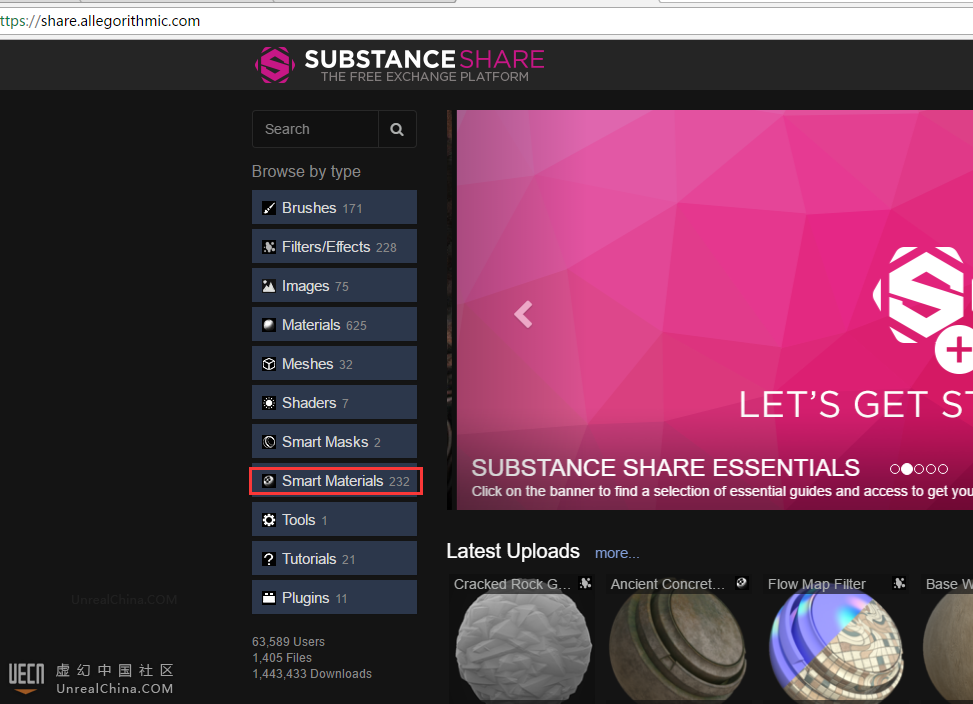Click the Shaders category icon
Screen dimensions: 973x704
(x=269, y=403)
